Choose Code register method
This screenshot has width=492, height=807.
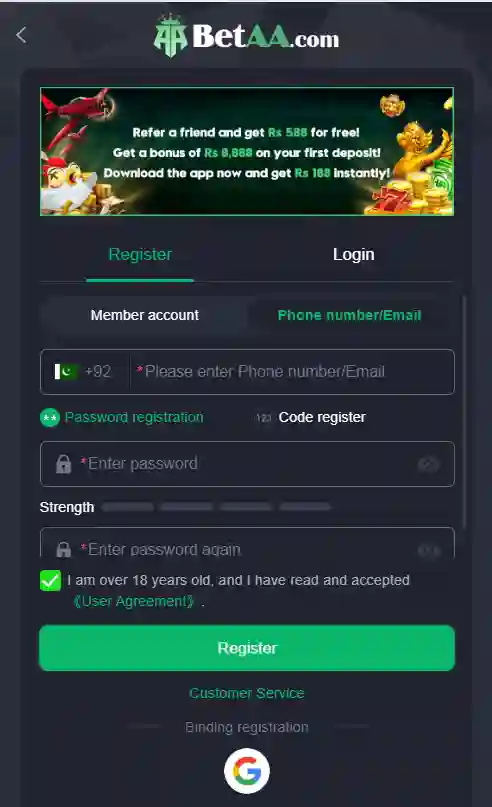pyautogui.click(x=322, y=417)
